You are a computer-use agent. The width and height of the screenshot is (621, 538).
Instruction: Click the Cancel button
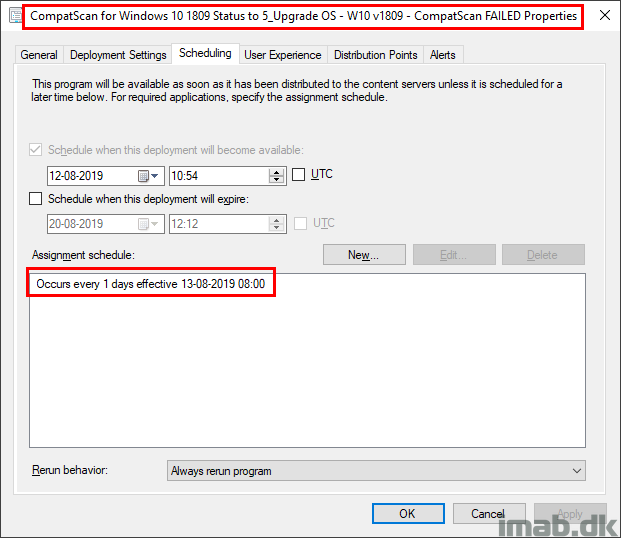(489, 513)
